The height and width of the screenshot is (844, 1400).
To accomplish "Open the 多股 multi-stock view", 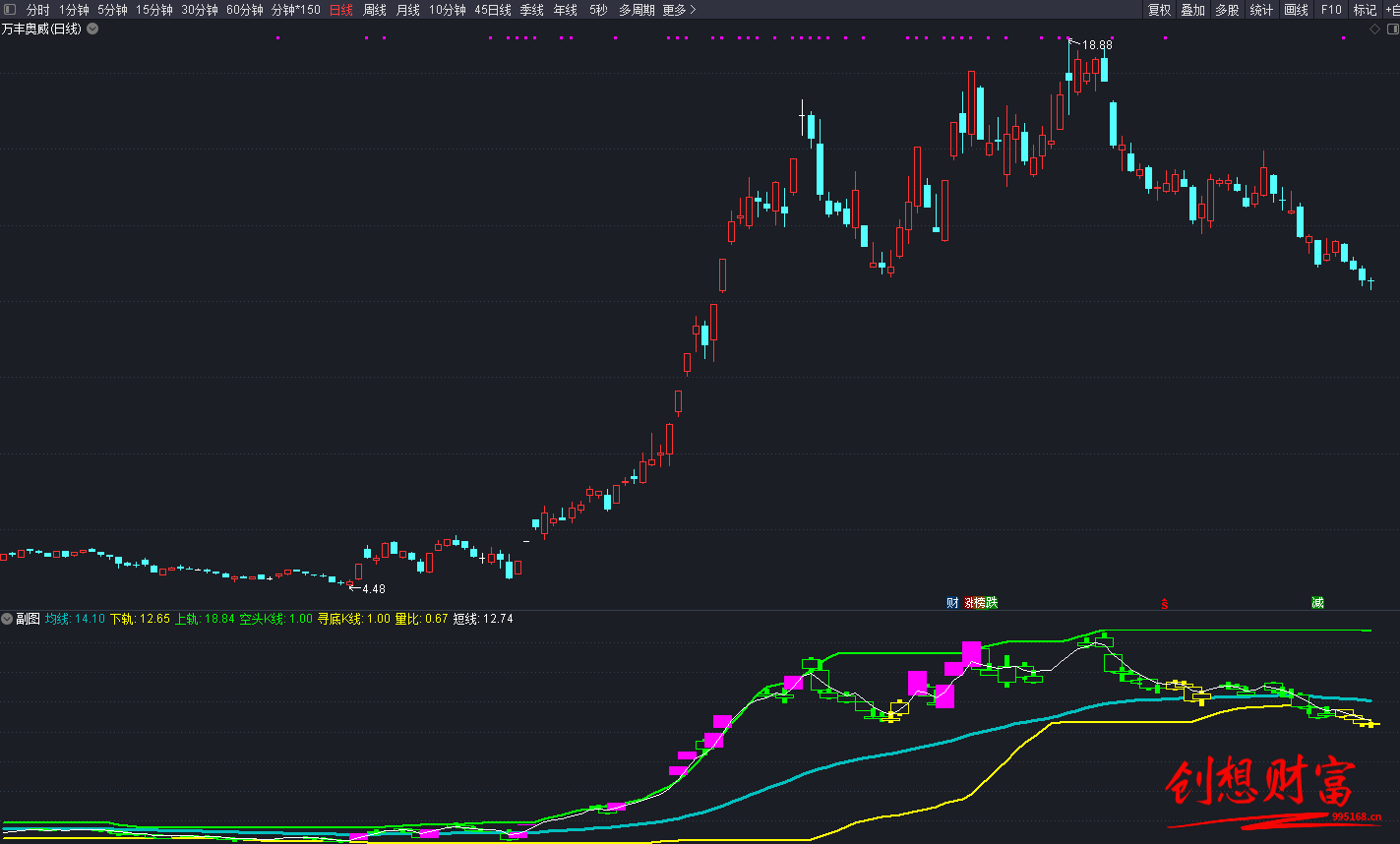I will click(x=1227, y=10).
